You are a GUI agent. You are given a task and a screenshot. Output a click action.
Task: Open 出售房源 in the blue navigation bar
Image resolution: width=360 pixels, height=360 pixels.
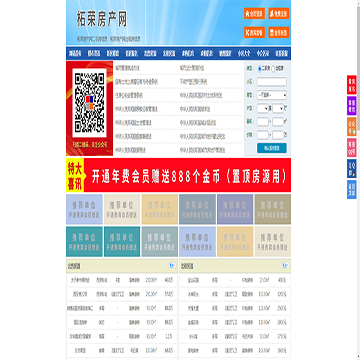tap(150, 53)
